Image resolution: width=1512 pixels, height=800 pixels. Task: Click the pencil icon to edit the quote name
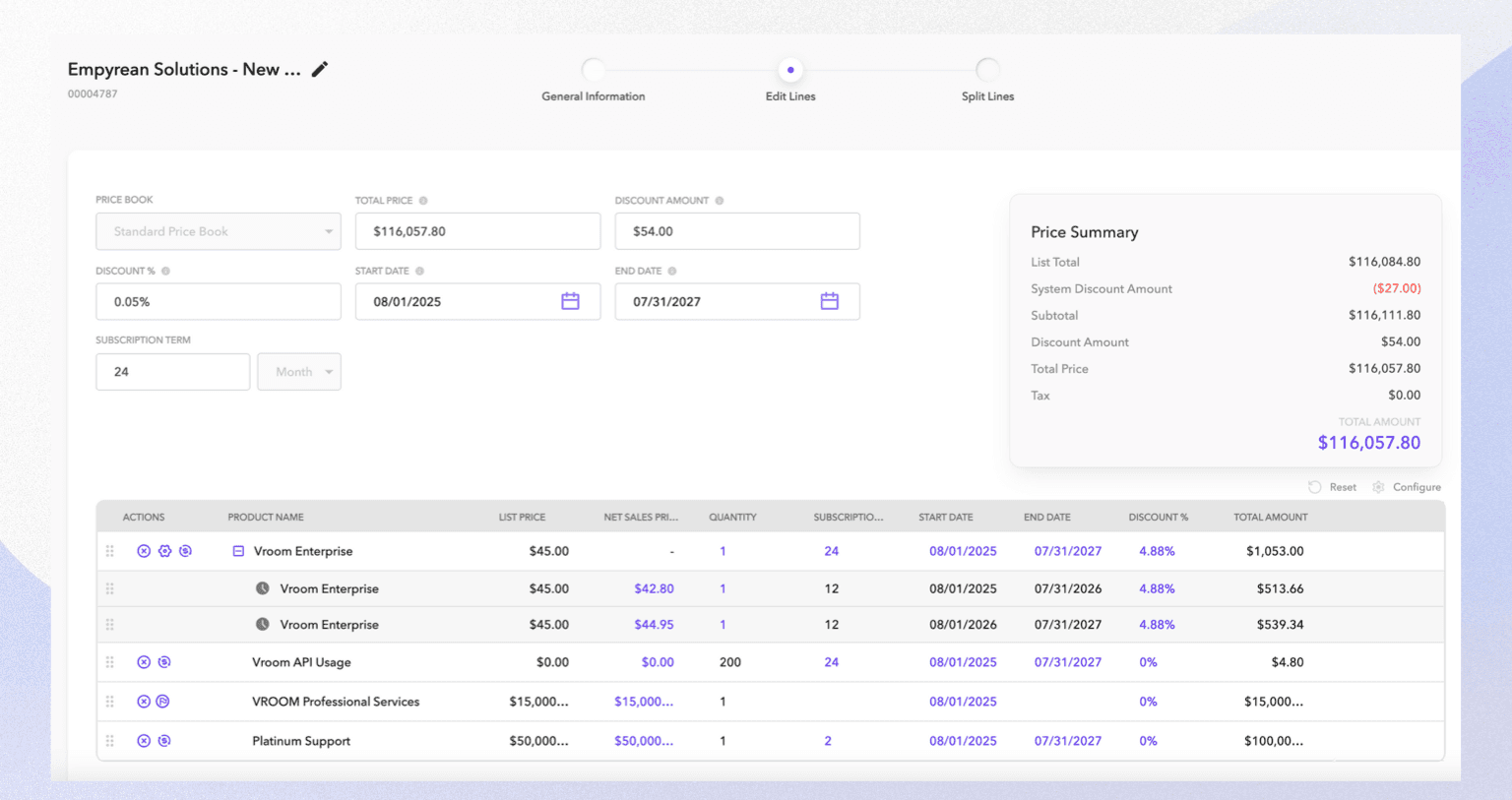[319, 69]
